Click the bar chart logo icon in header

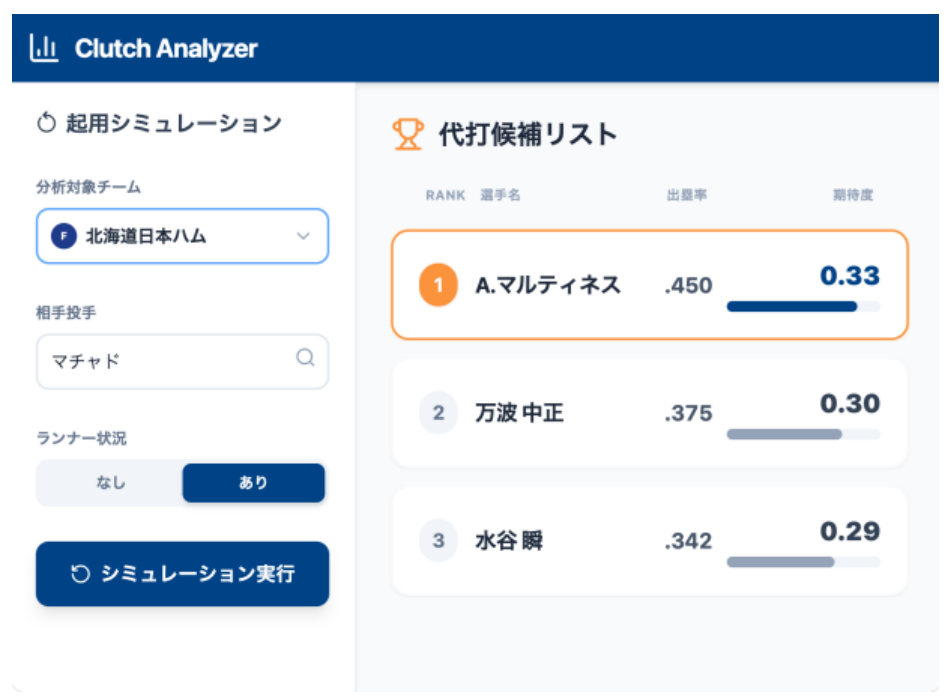pyautogui.click(x=44, y=47)
